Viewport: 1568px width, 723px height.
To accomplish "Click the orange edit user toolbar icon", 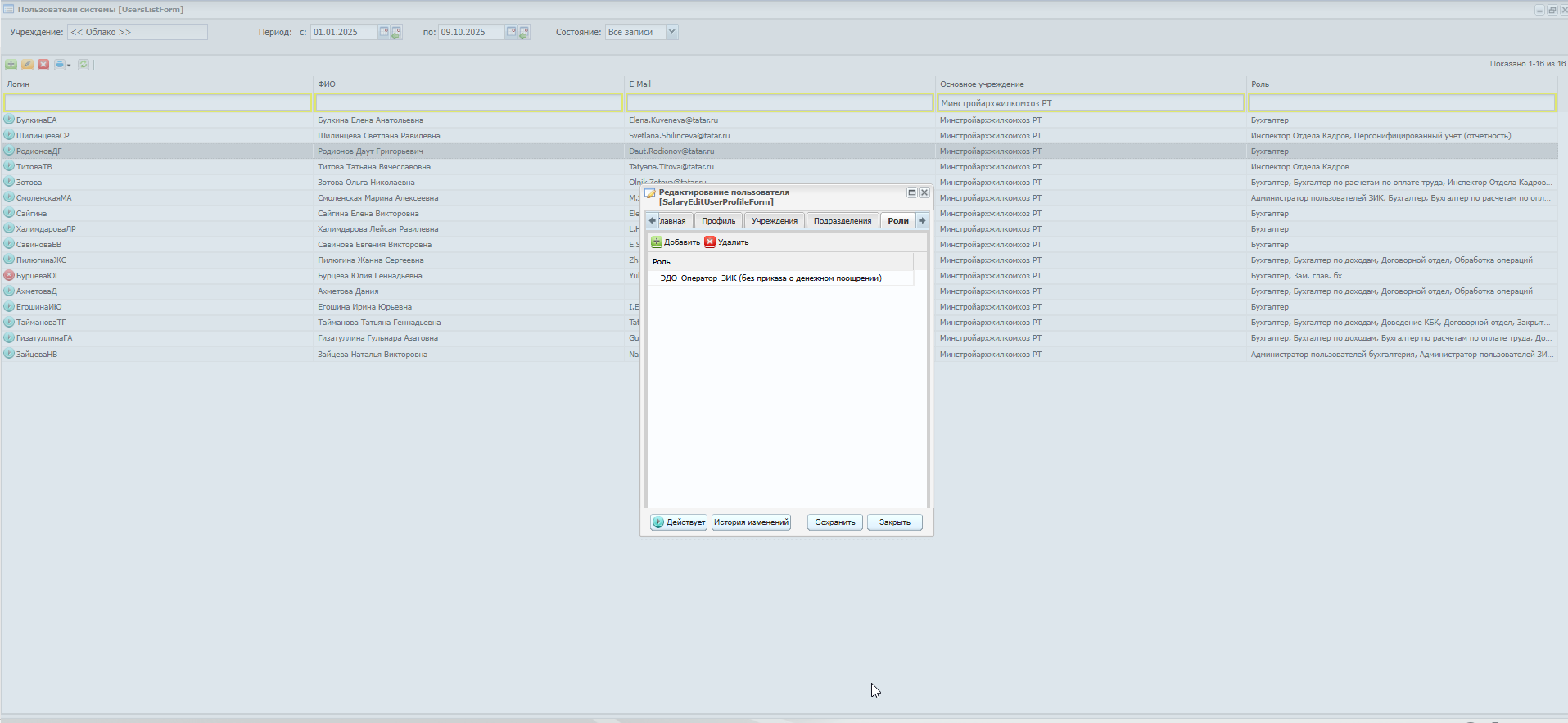I will (27, 65).
